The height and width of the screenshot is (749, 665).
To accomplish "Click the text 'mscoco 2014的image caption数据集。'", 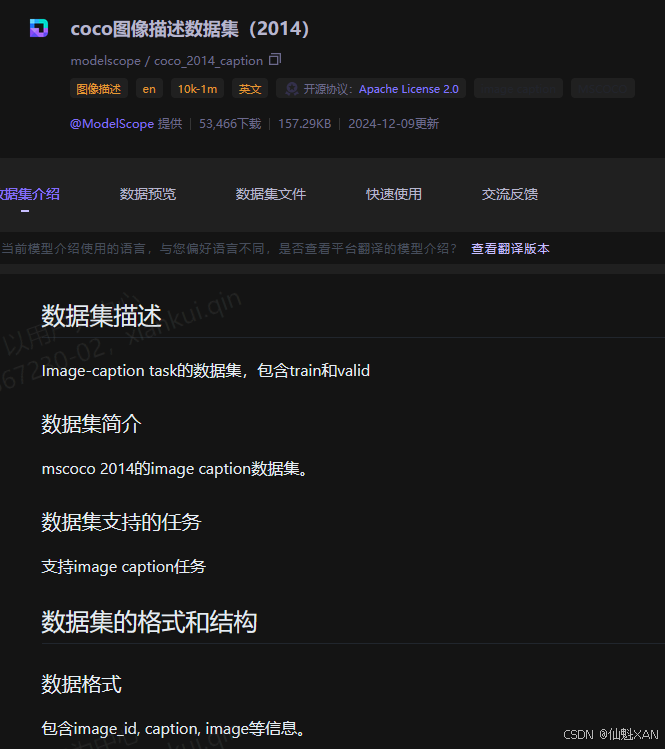I will pos(175,469).
